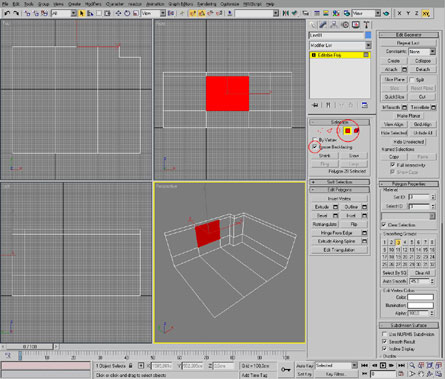This screenshot has height=379, width=445.
Task: Click the selection lock icon in status bar
Action: 131,366
